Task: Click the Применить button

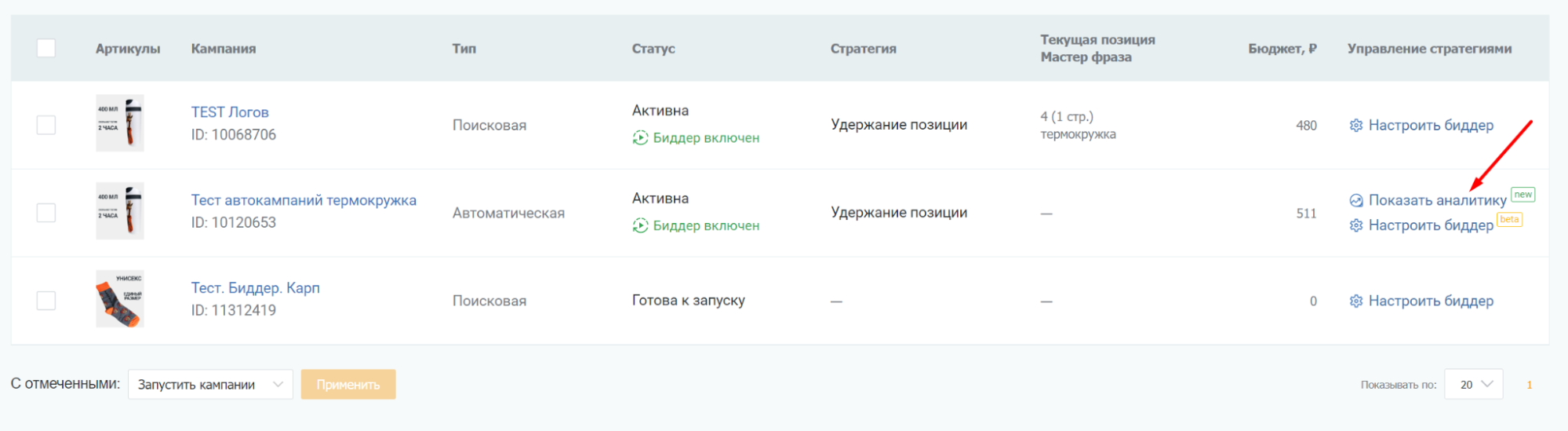Action: click(348, 385)
